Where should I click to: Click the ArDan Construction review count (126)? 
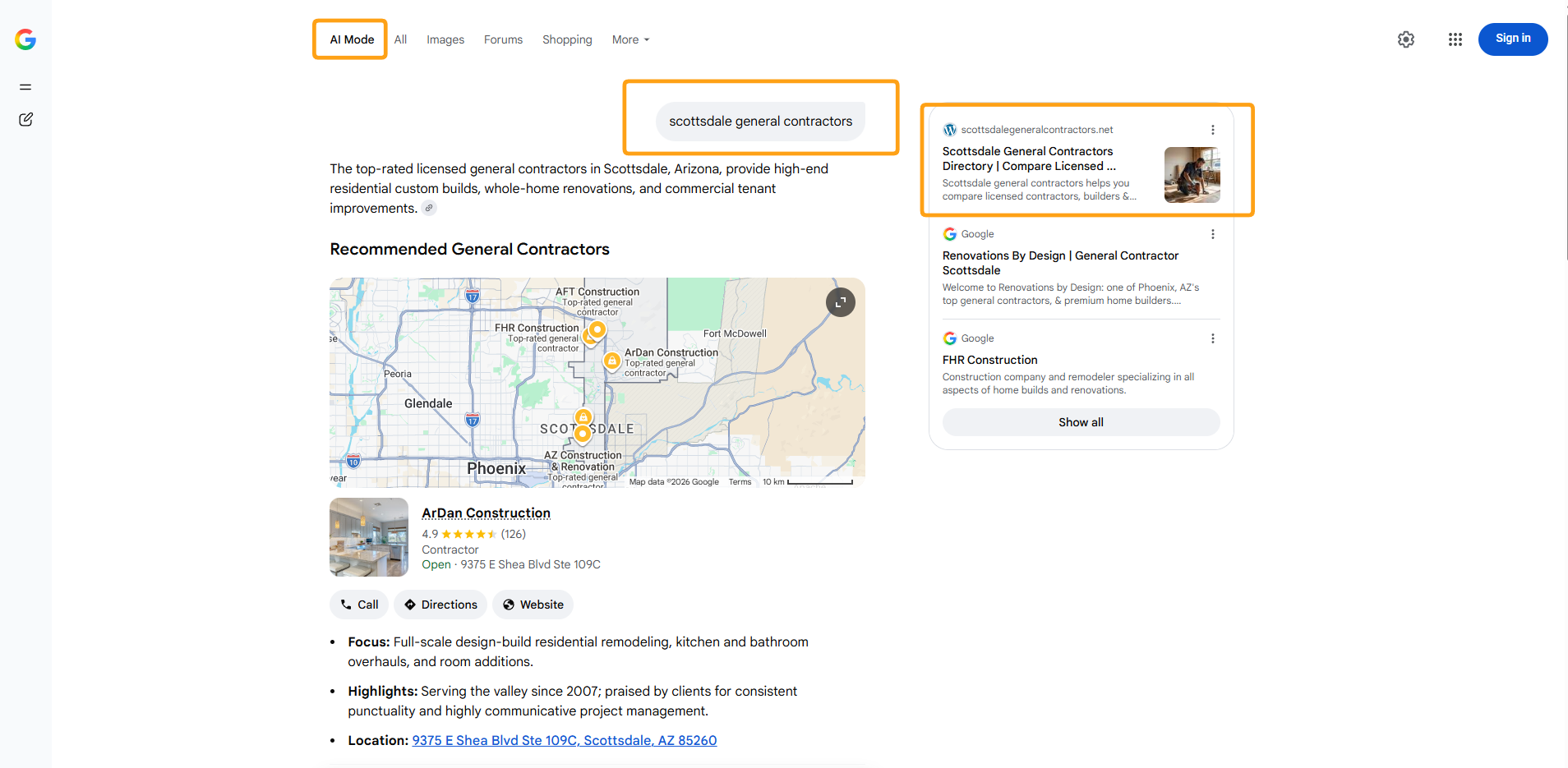514,534
